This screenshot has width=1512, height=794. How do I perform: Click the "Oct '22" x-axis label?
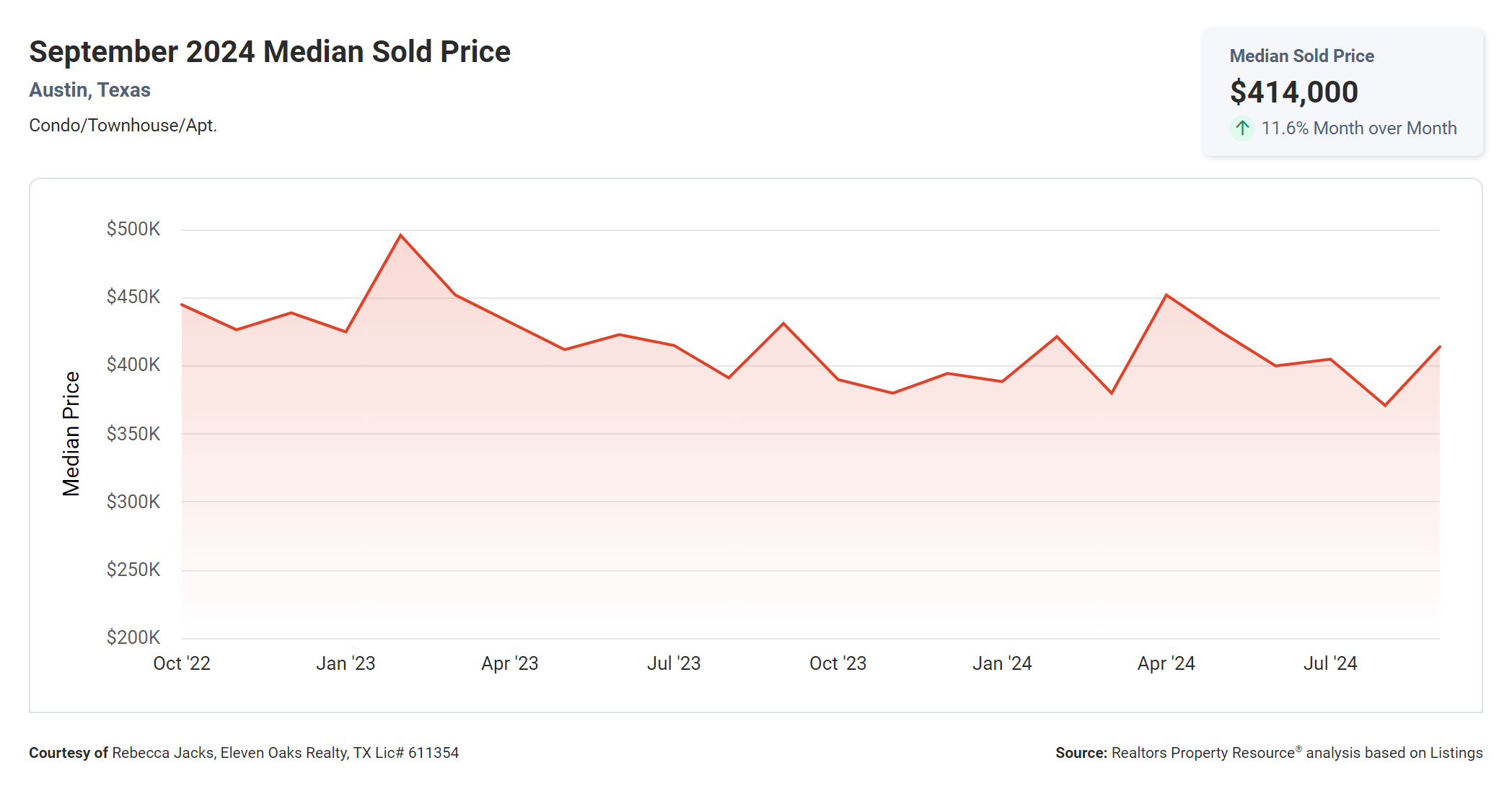[x=182, y=663]
